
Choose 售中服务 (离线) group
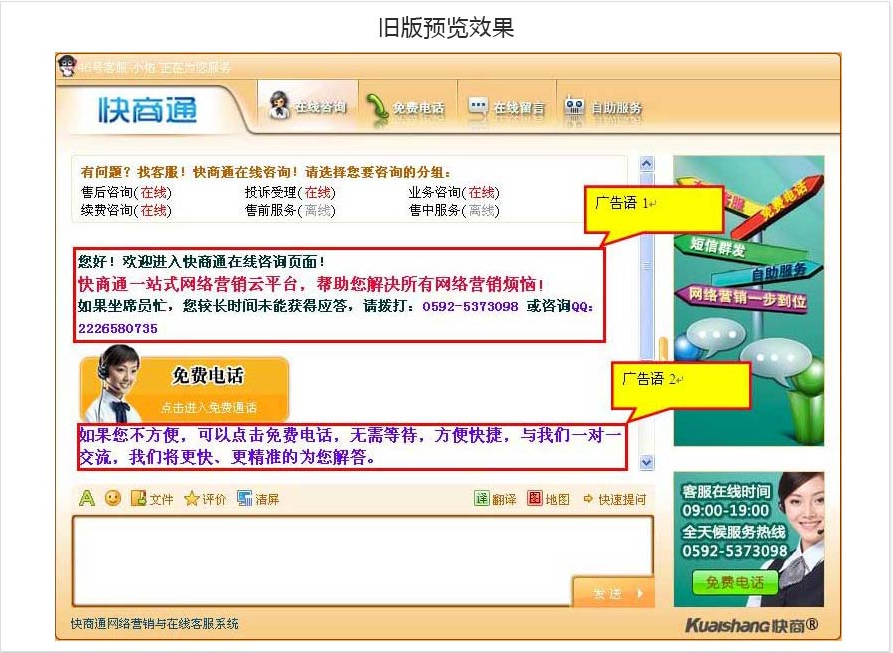point(454,211)
